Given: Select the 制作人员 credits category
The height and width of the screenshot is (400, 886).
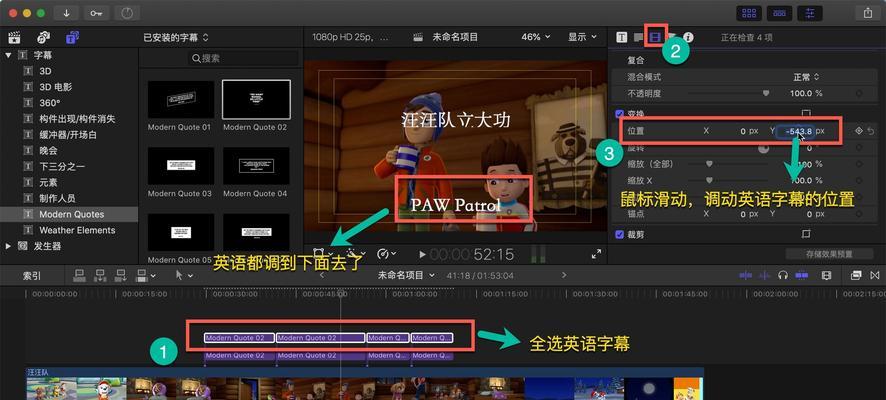Looking at the screenshot, I should [57, 198].
